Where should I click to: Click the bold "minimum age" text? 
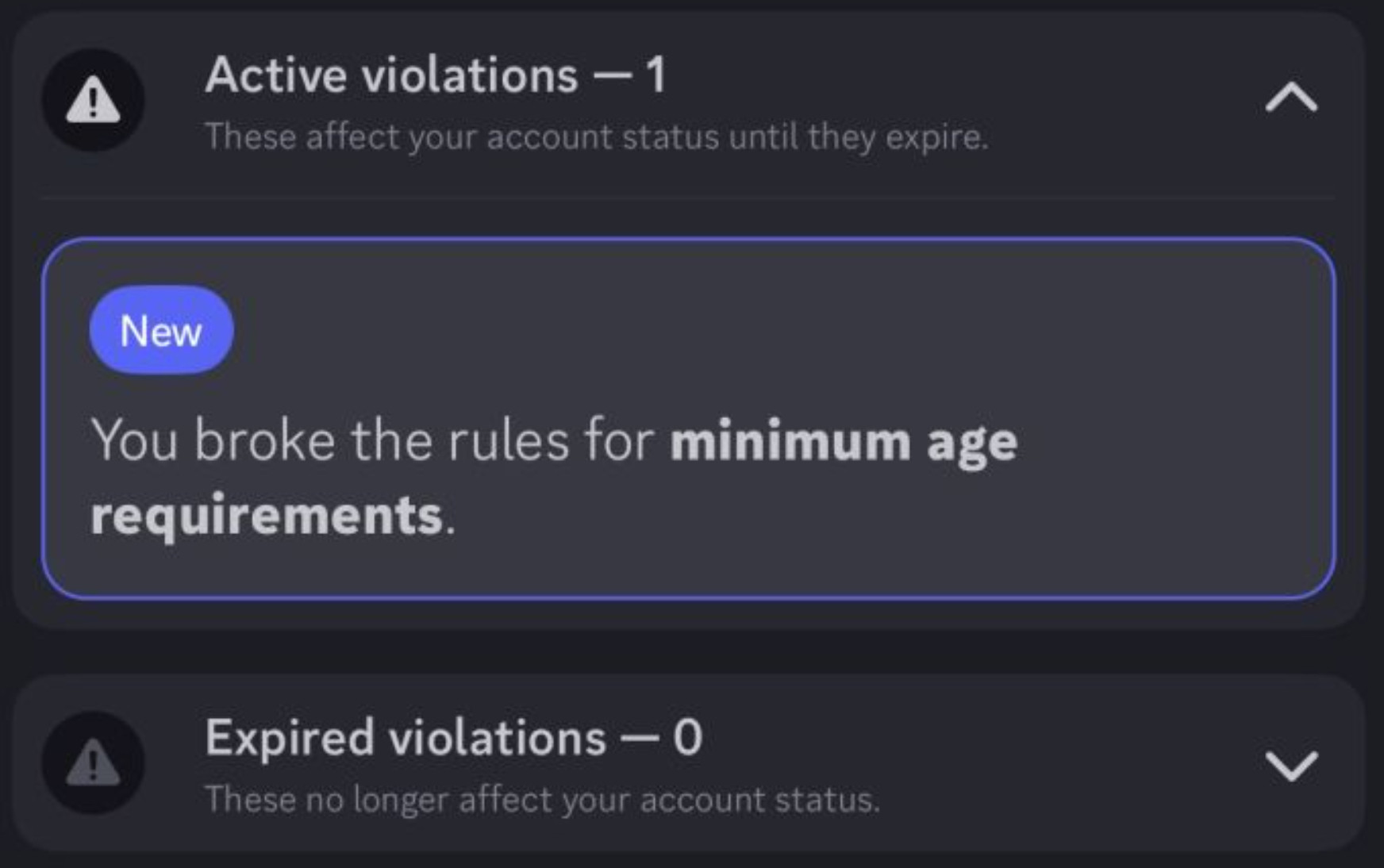tap(844, 442)
